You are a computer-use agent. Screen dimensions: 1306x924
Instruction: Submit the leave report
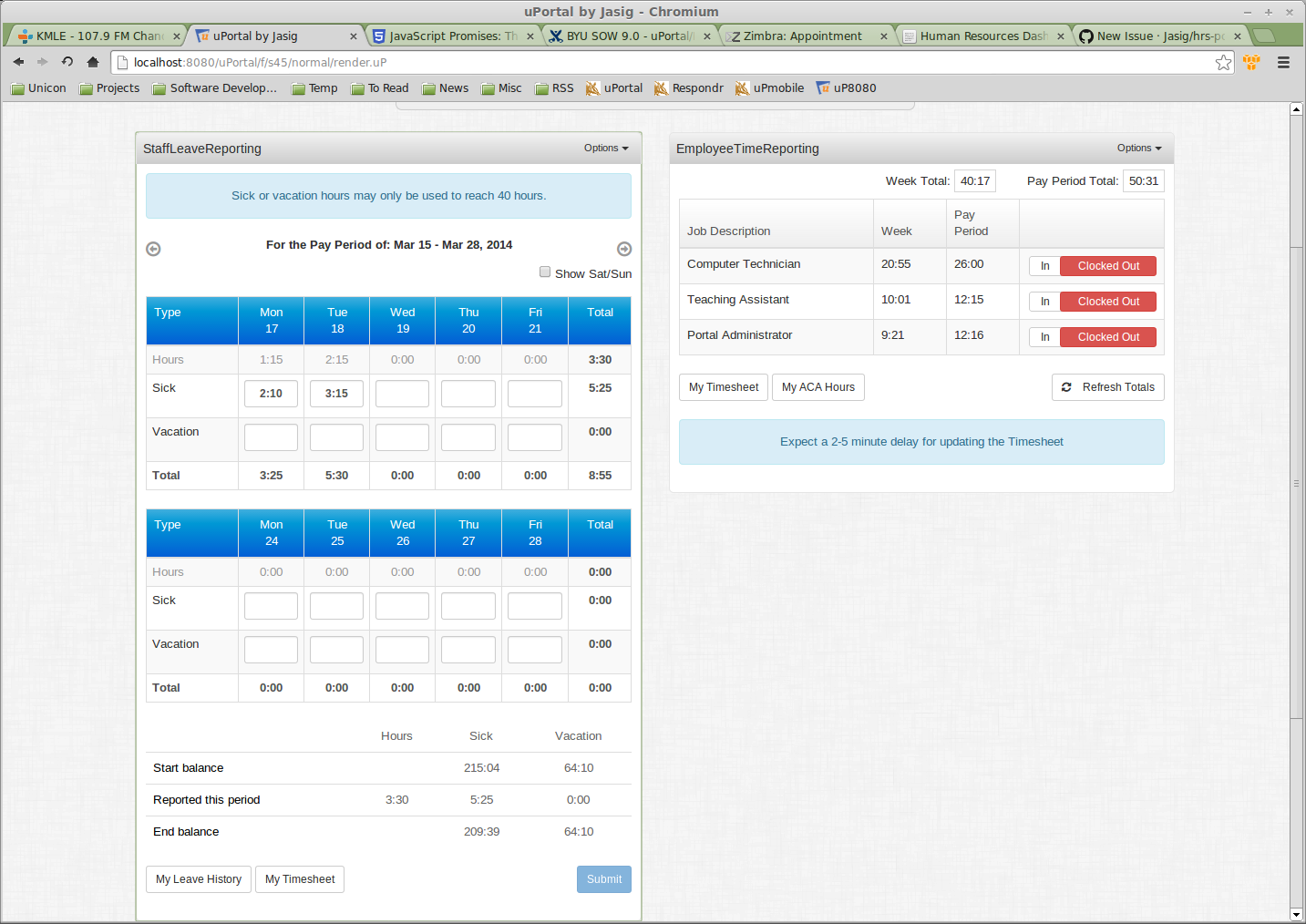[604, 879]
